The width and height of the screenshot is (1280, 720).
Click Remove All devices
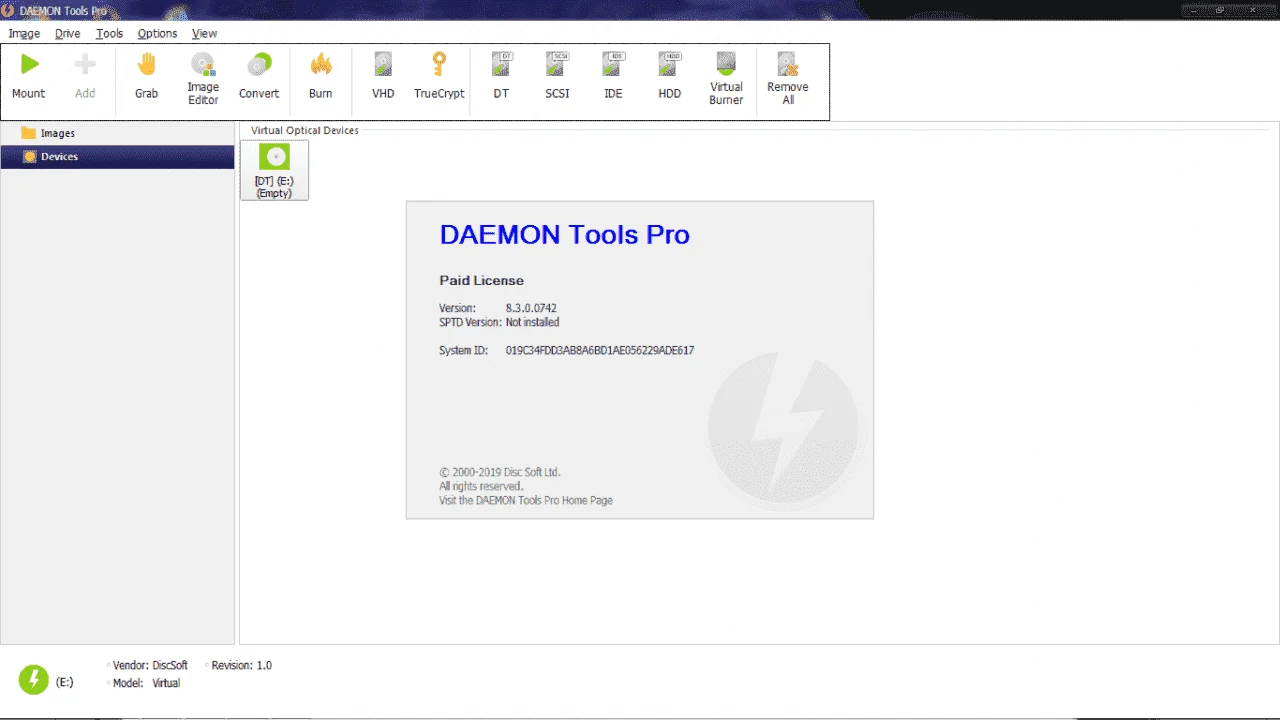click(788, 78)
